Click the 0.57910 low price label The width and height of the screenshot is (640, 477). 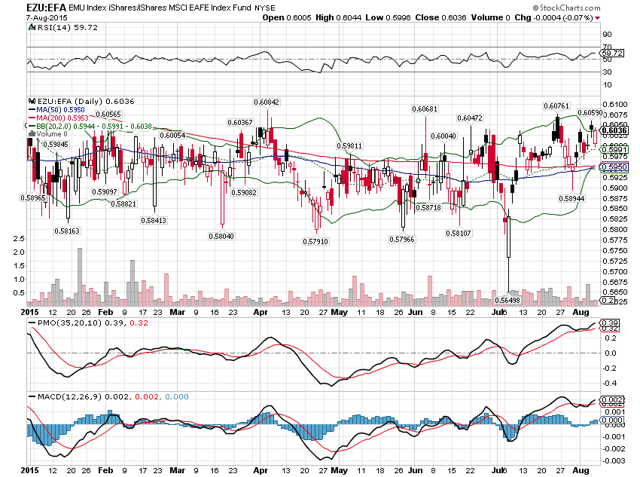click(316, 242)
